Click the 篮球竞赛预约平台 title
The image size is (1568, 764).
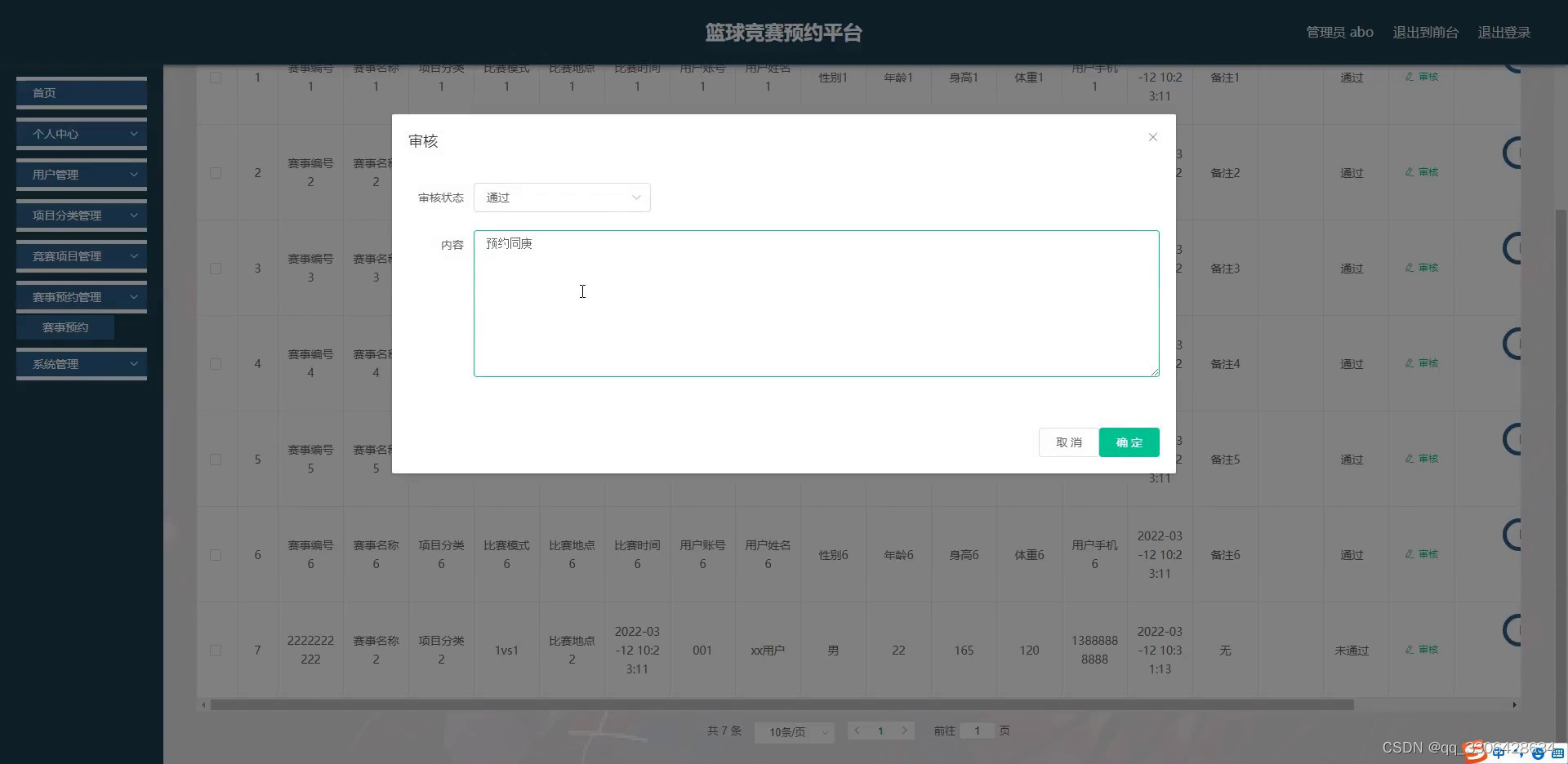784,33
